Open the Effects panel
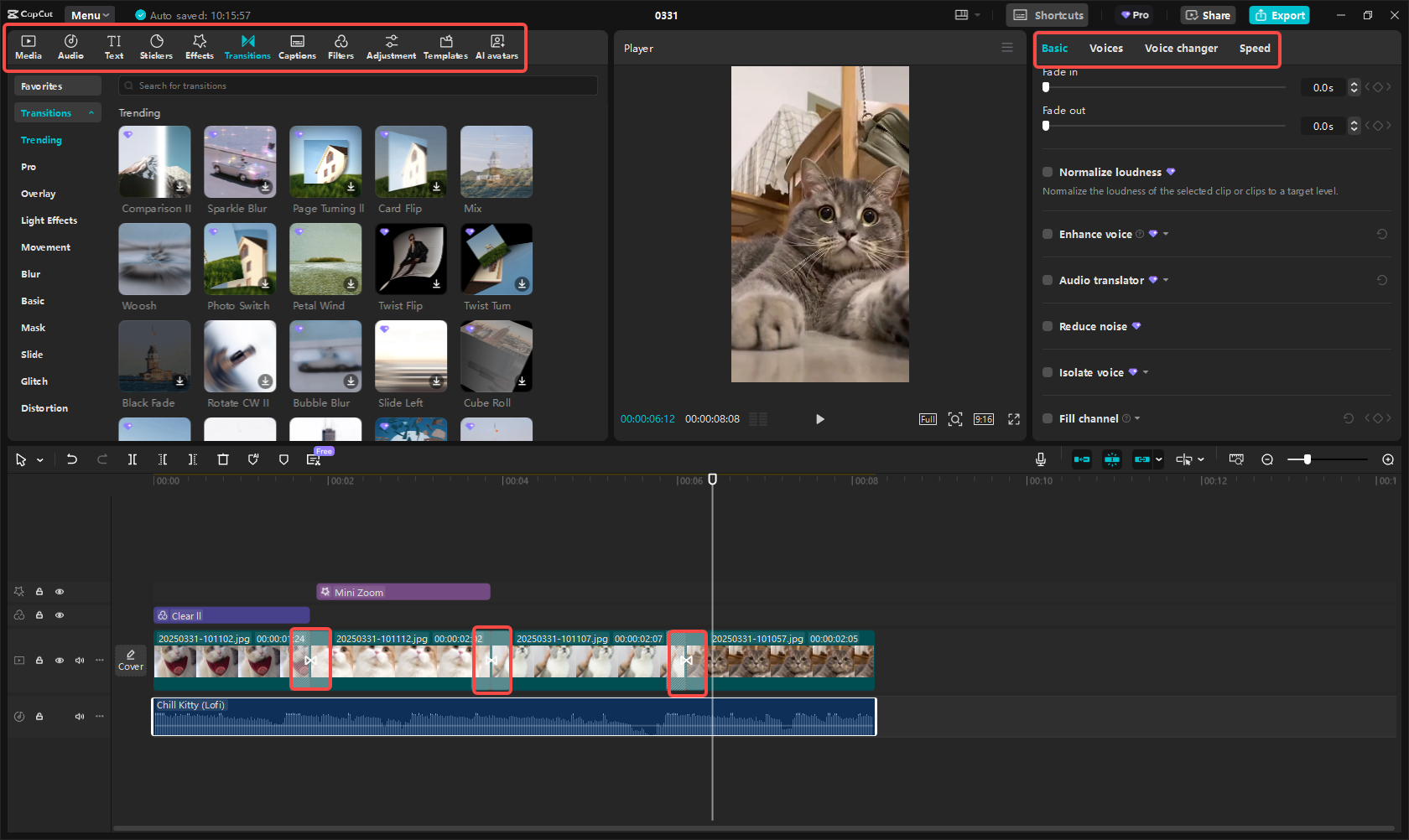1409x840 pixels. click(199, 47)
